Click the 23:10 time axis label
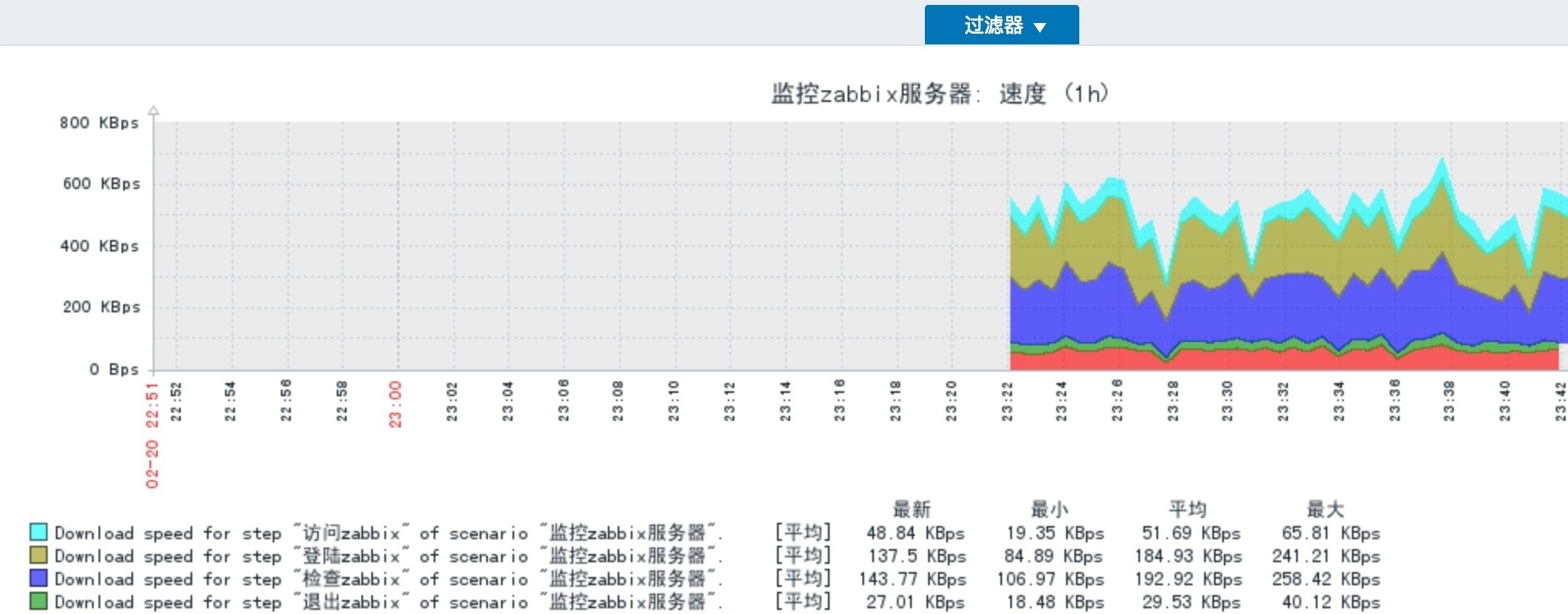Screen dimensions: 1568x614 coord(674,401)
